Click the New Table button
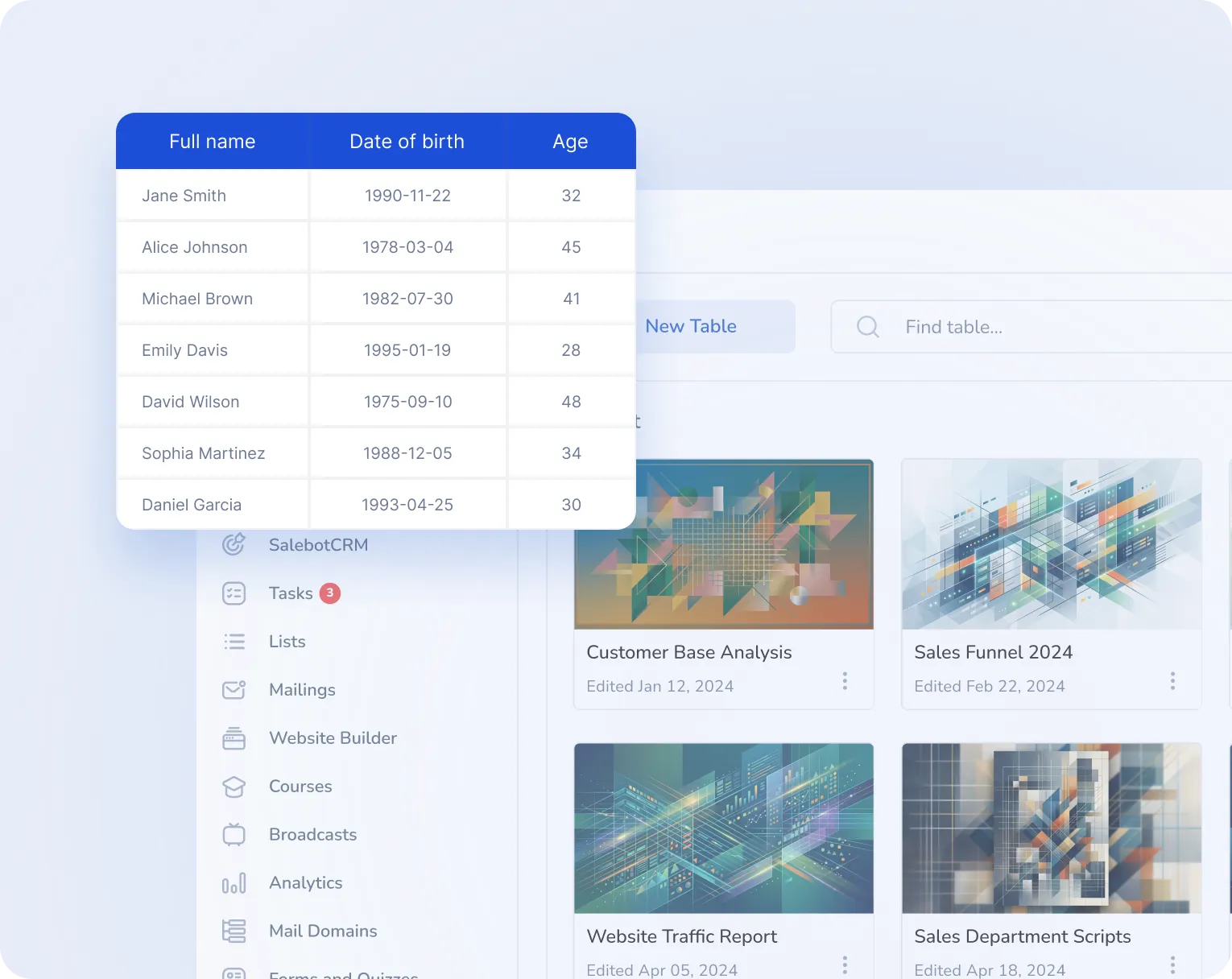This screenshot has width=1232, height=979. 690,326
